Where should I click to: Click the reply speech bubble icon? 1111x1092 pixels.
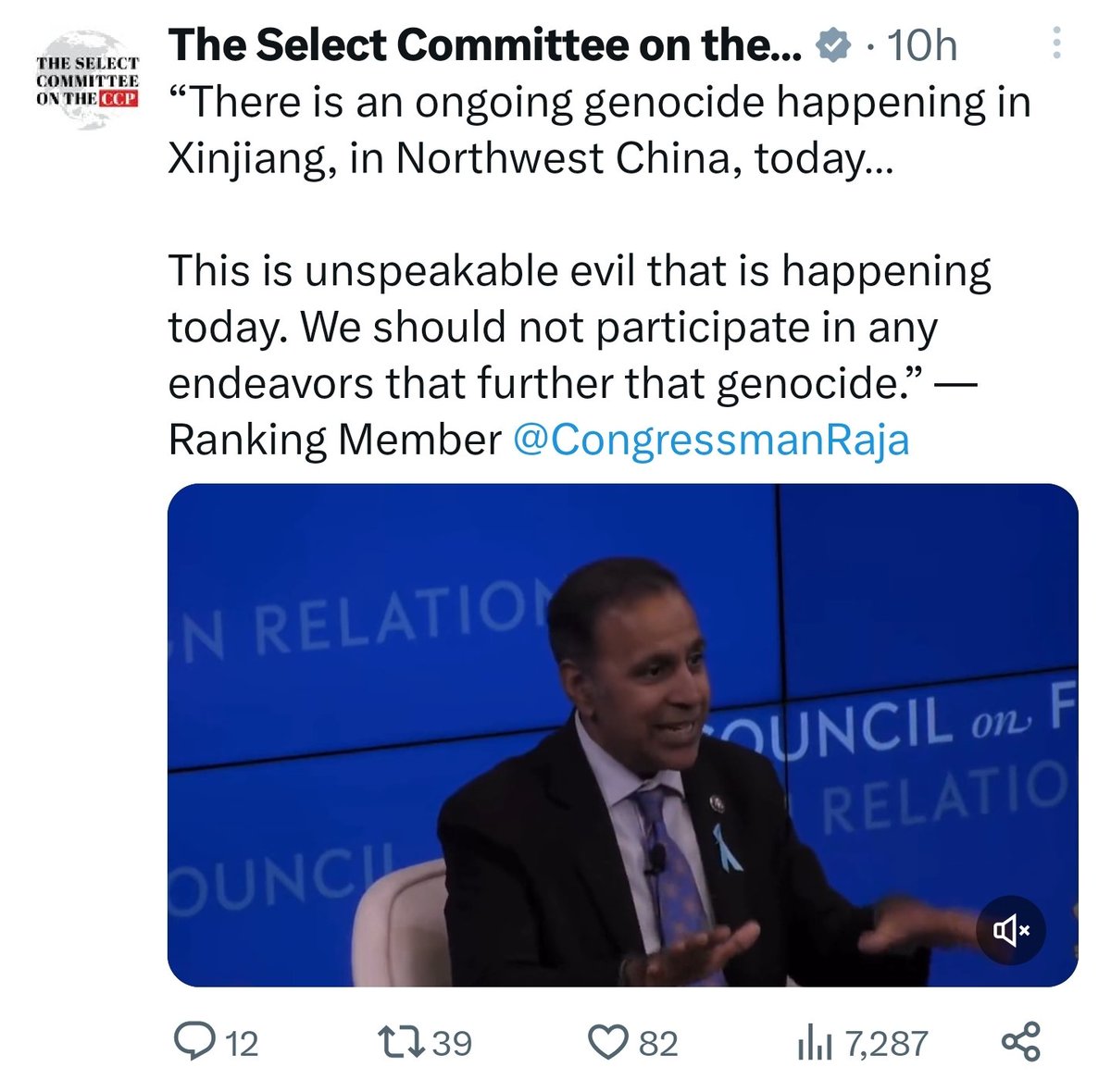pos(193,1043)
